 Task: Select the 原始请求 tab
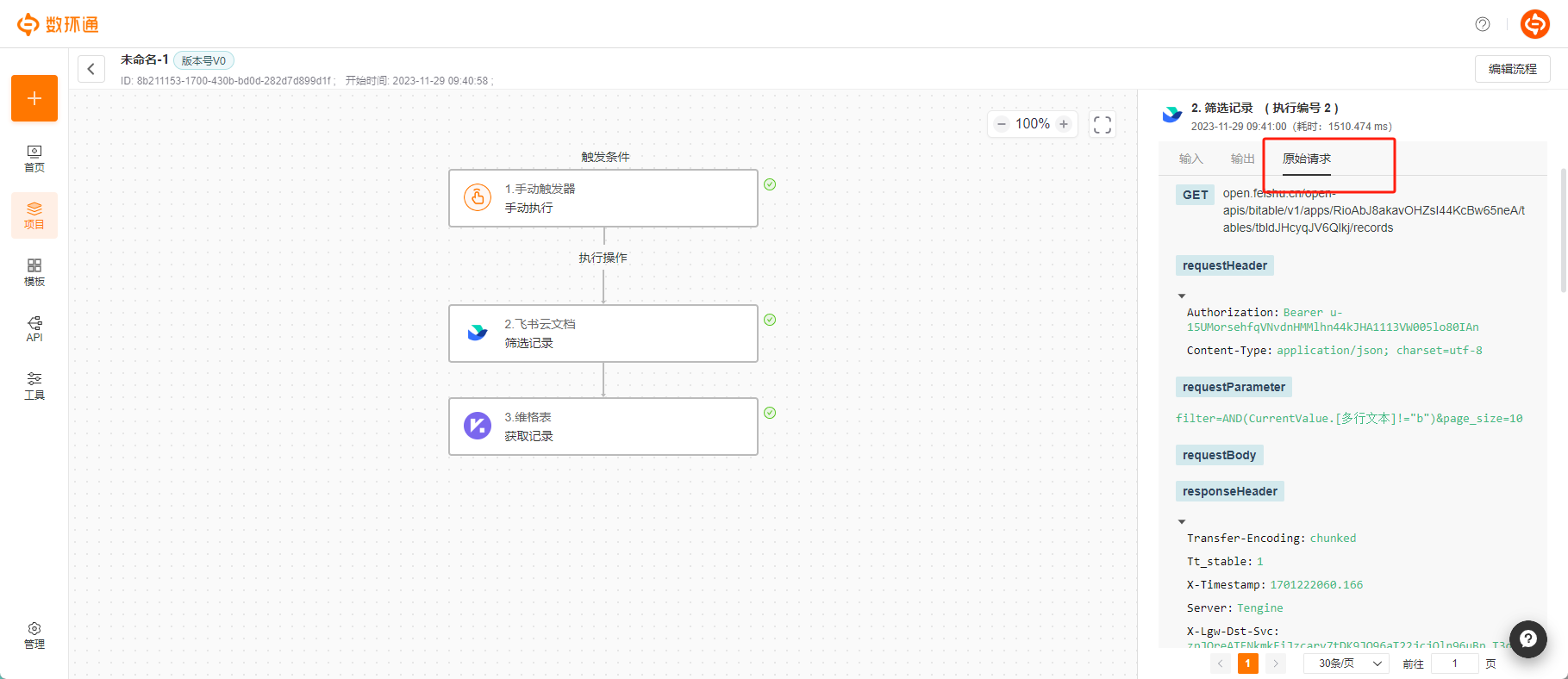(1307, 159)
